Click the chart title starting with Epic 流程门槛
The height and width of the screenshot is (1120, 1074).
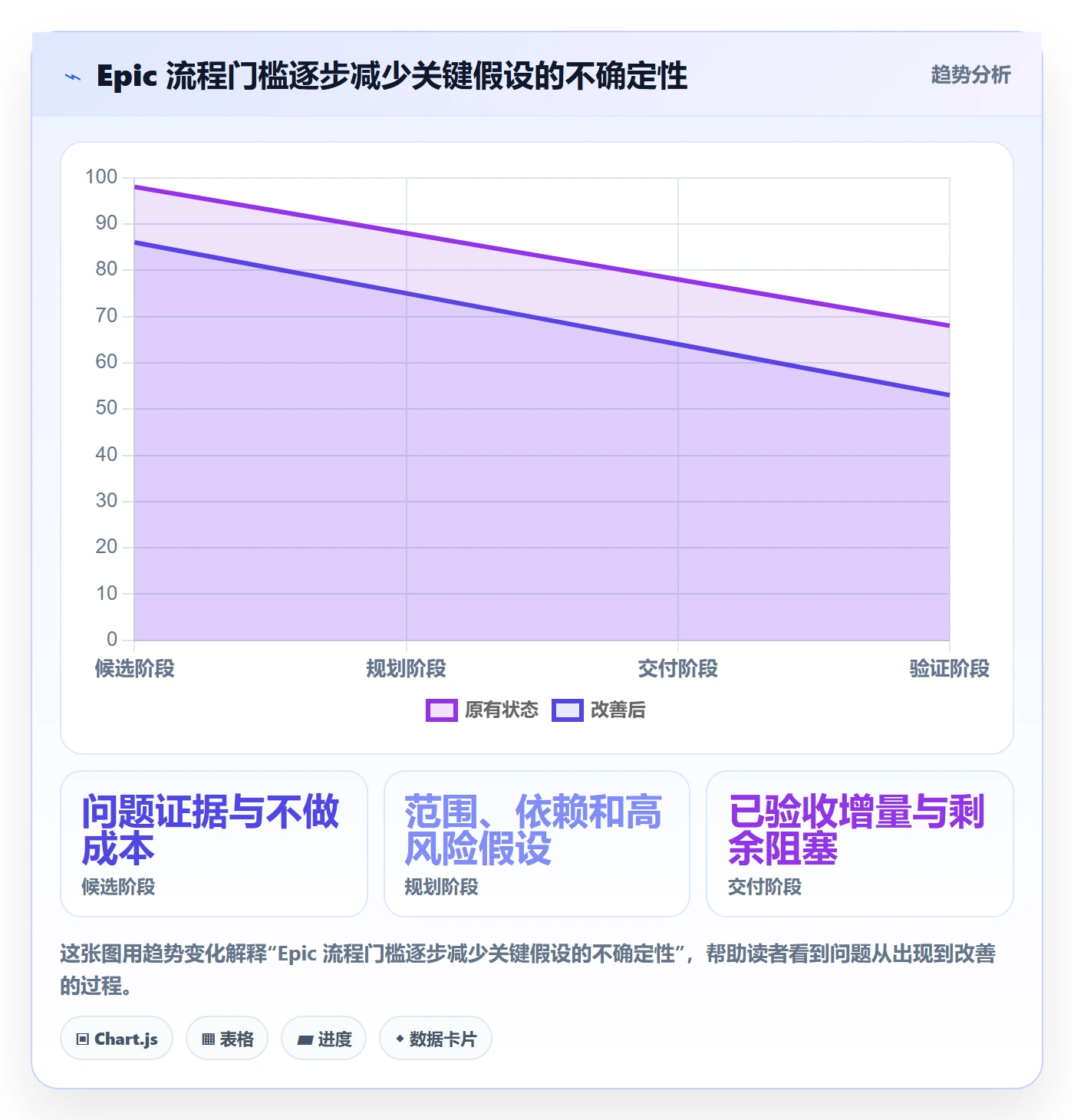[x=392, y=77]
